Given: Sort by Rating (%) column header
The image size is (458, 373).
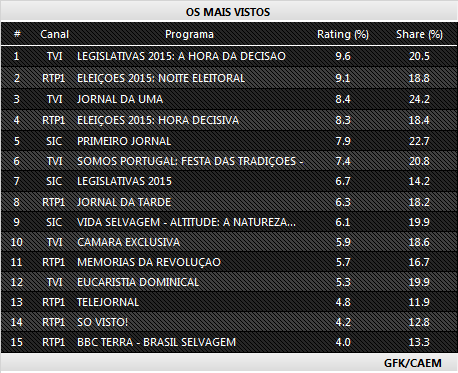Looking at the screenshot, I should click(x=343, y=34).
